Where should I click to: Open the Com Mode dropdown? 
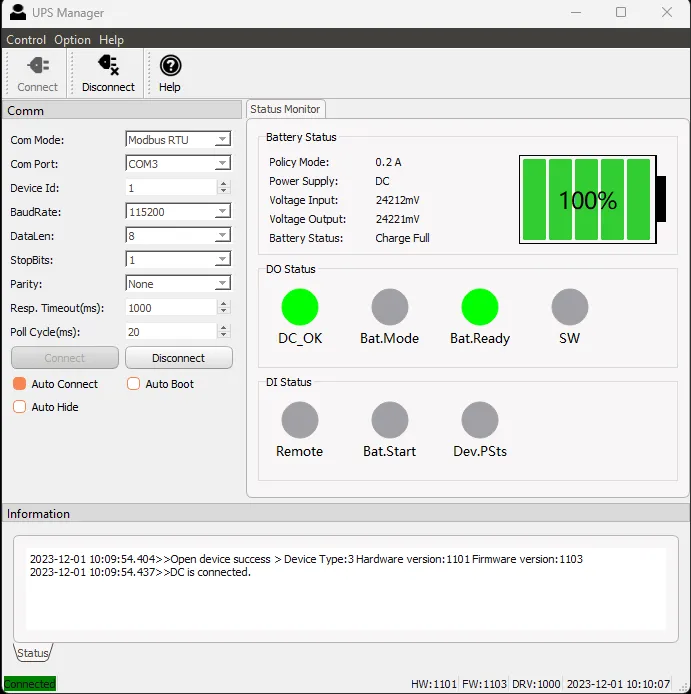tap(178, 139)
